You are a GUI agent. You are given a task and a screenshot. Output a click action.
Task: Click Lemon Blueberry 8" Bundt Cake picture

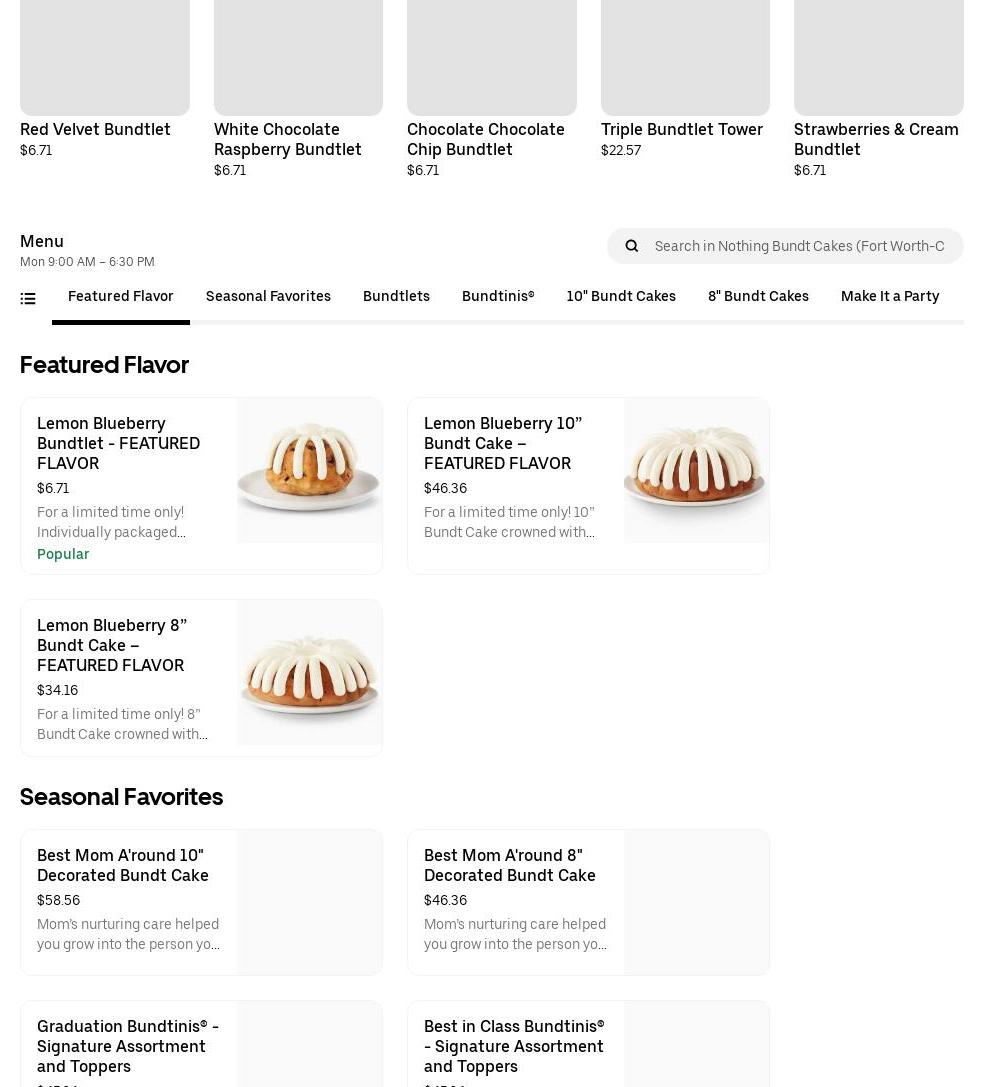pos(309,672)
